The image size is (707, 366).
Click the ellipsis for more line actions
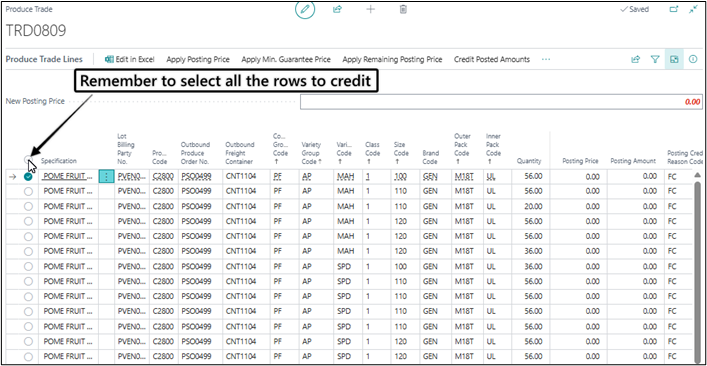click(546, 59)
